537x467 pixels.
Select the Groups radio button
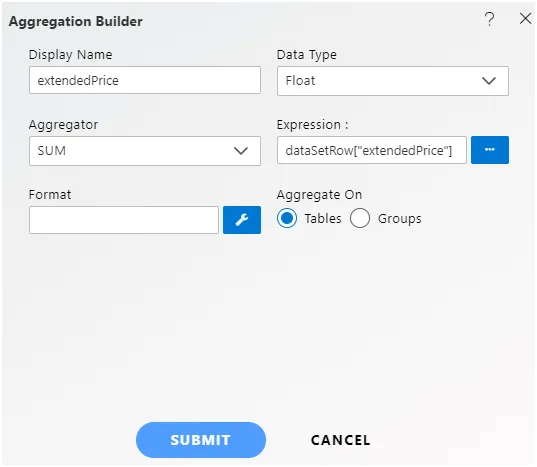360,218
